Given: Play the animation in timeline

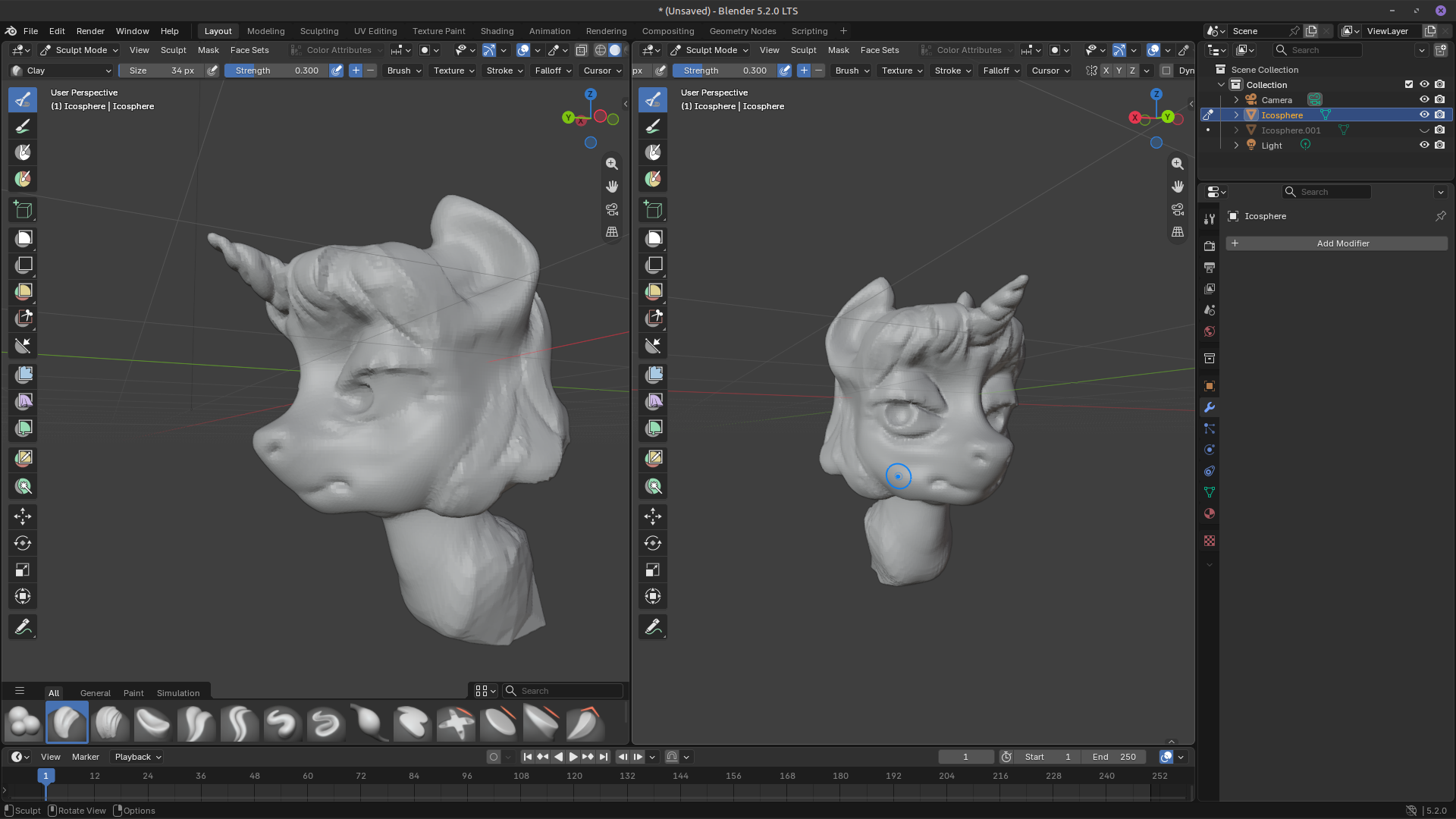Looking at the screenshot, I should (x=573, y=757).
